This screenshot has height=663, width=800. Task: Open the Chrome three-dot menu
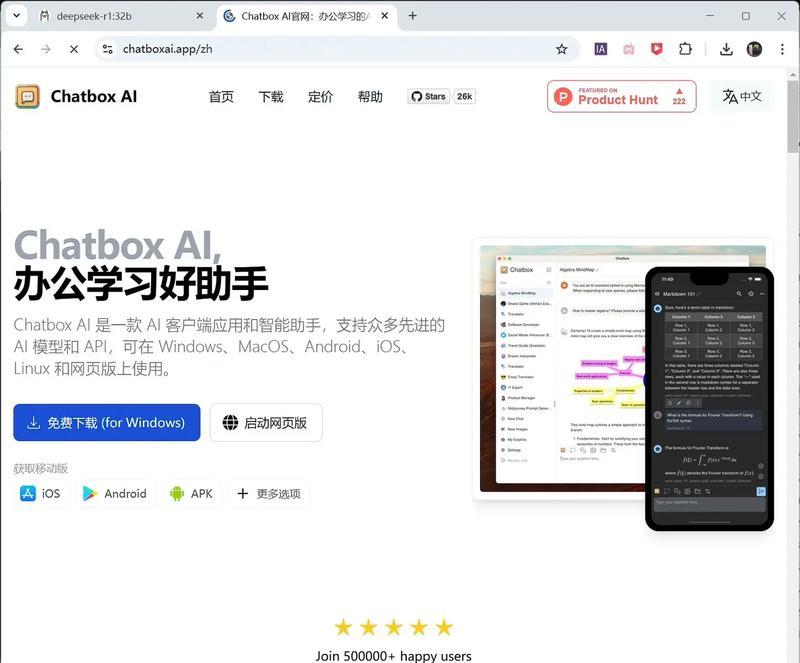click(x=782, y=49)
